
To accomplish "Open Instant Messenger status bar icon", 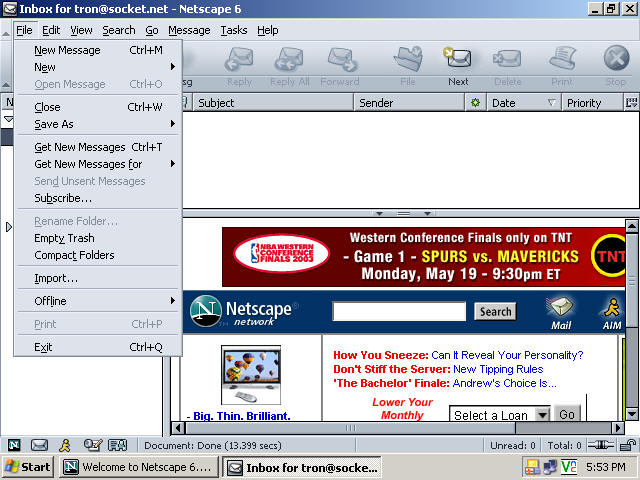I will coord(65,445).
